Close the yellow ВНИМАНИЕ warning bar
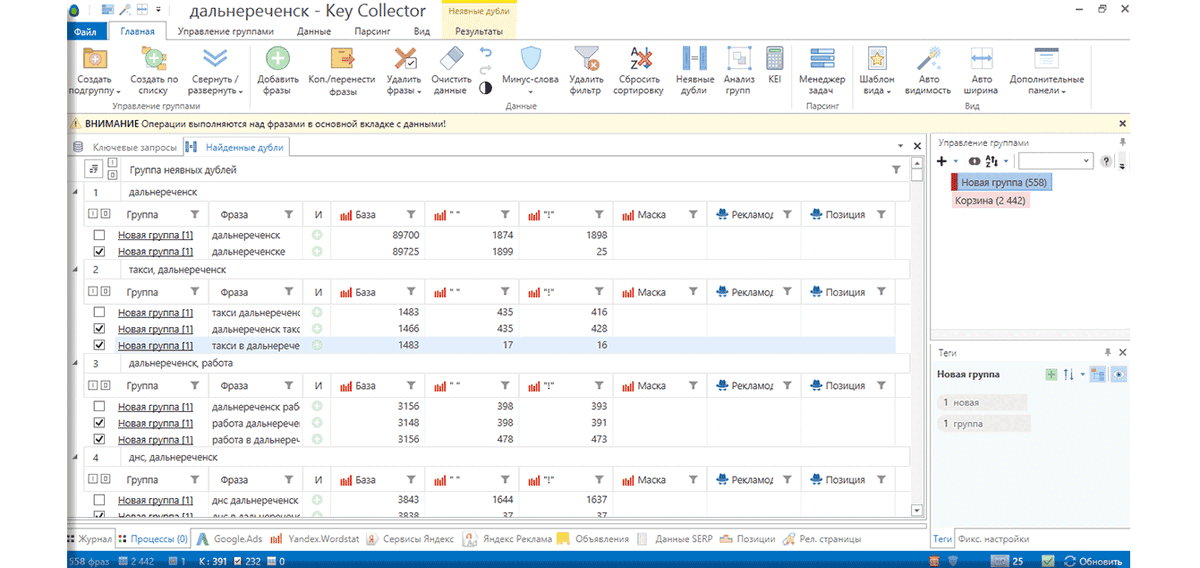 click(1123, 124)
